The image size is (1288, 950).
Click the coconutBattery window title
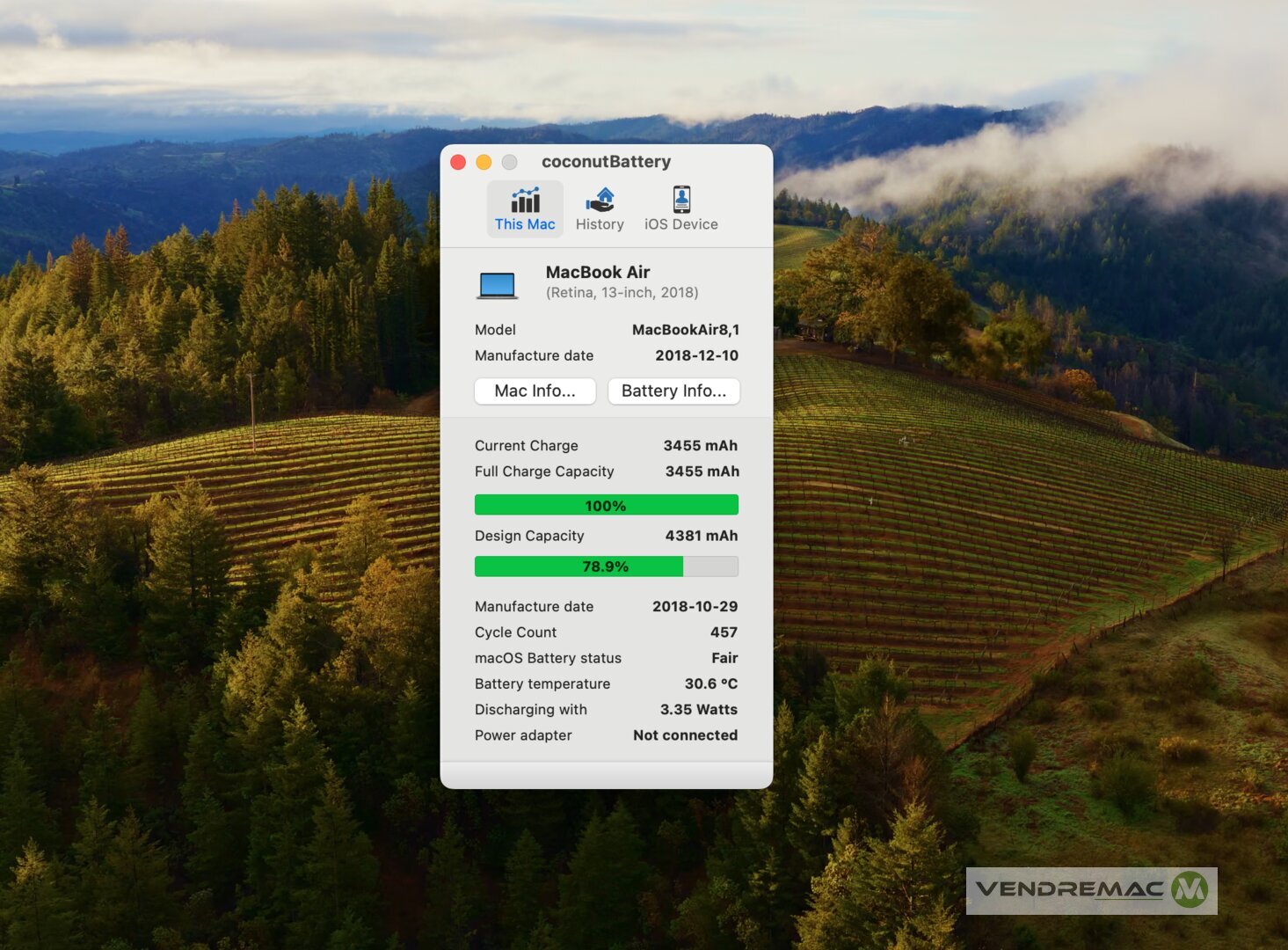point(606,162)
